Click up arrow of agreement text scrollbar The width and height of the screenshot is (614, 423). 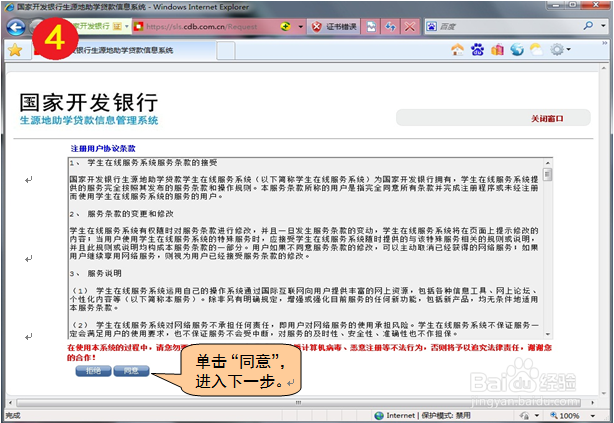pos(548,163)
